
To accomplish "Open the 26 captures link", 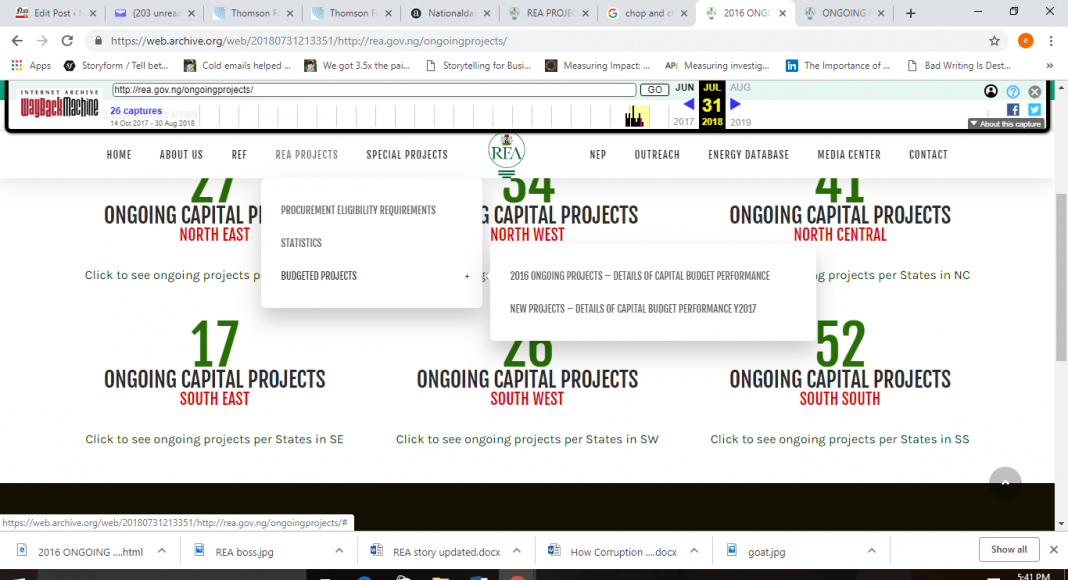I will [x=136, y=111].
